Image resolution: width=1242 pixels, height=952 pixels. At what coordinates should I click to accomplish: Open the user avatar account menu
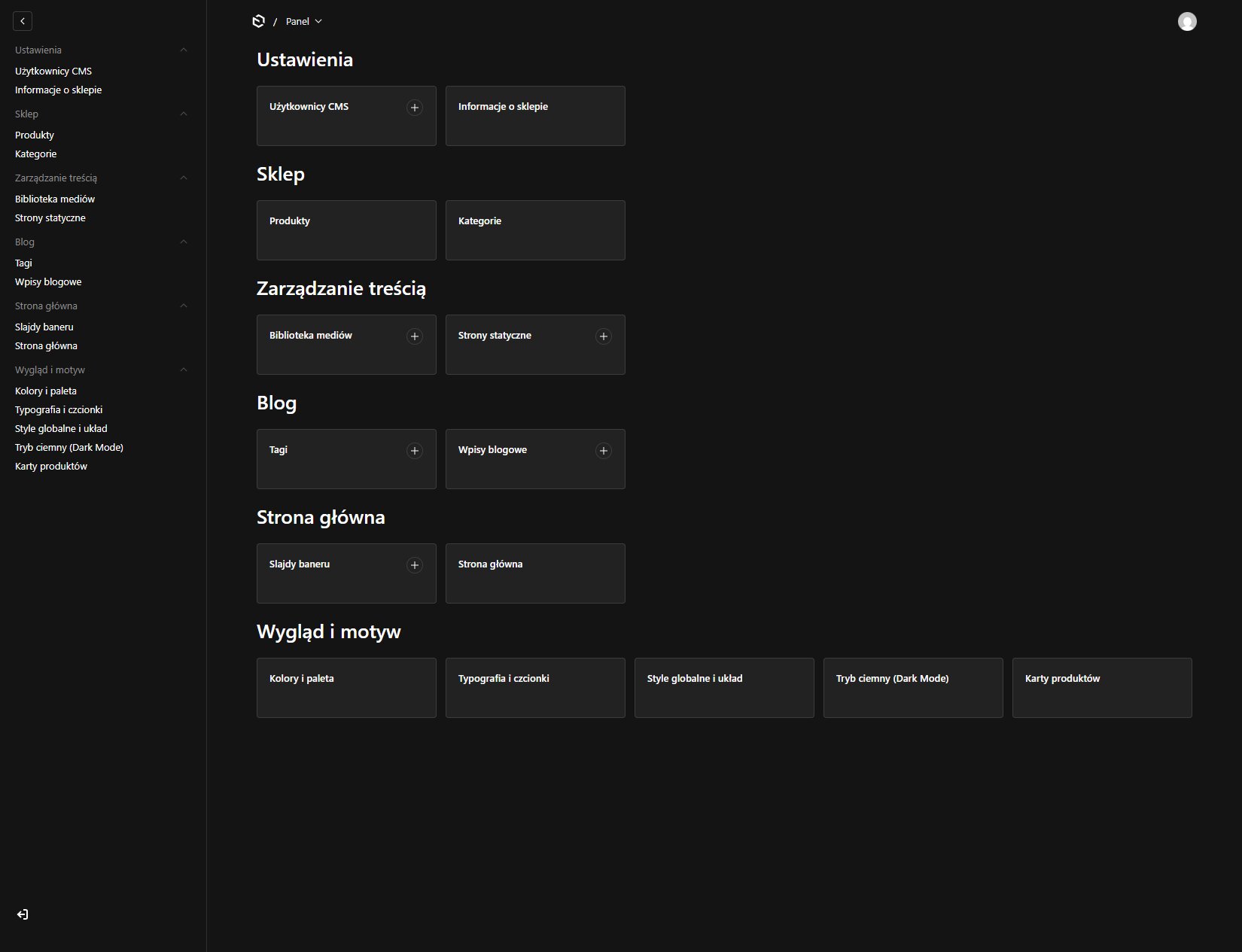(x=1187, y=22)
